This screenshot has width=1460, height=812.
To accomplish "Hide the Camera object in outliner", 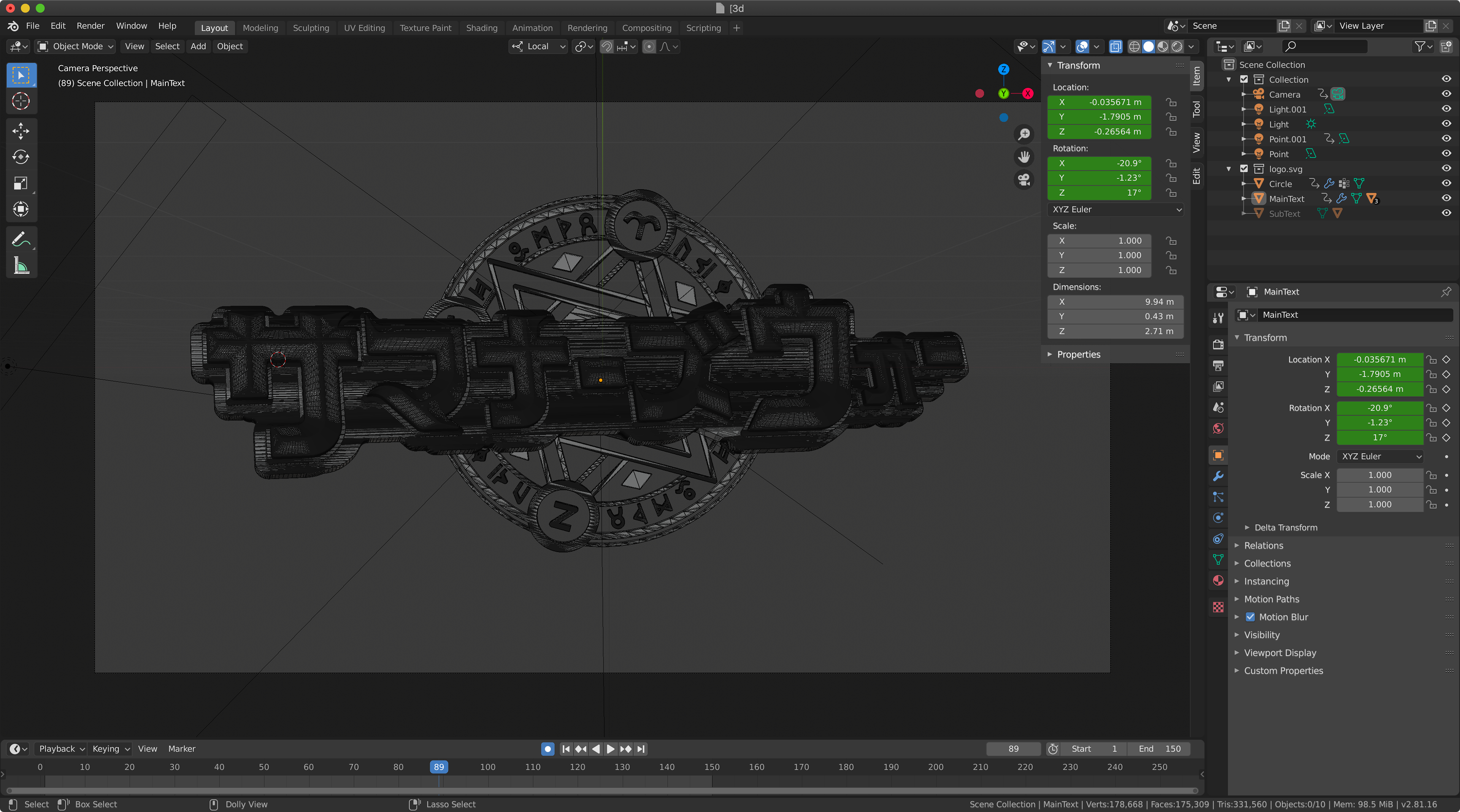I will 1446,94.
